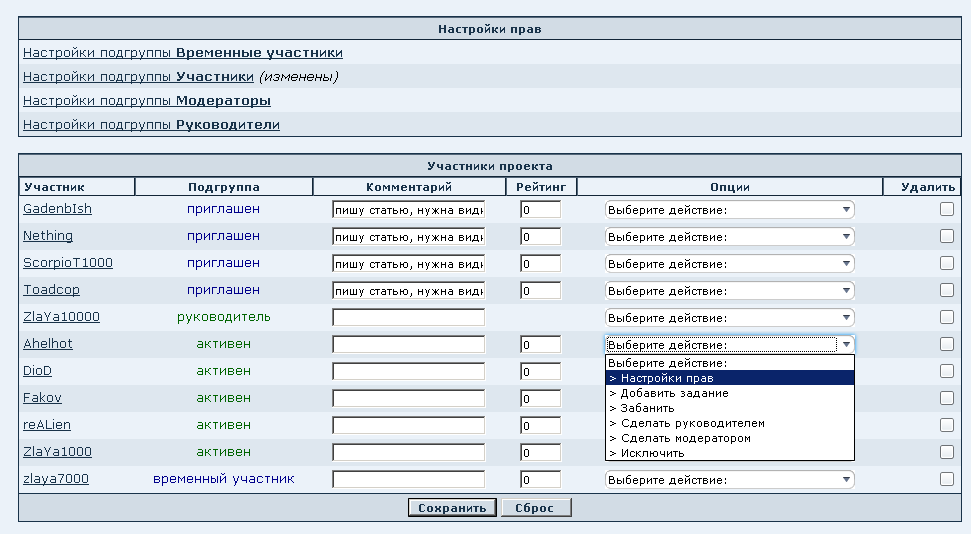The height and width of the screenshot is (534, 971).
Task: Focus rating field for Fakov
Action: (x=541, y=398)
